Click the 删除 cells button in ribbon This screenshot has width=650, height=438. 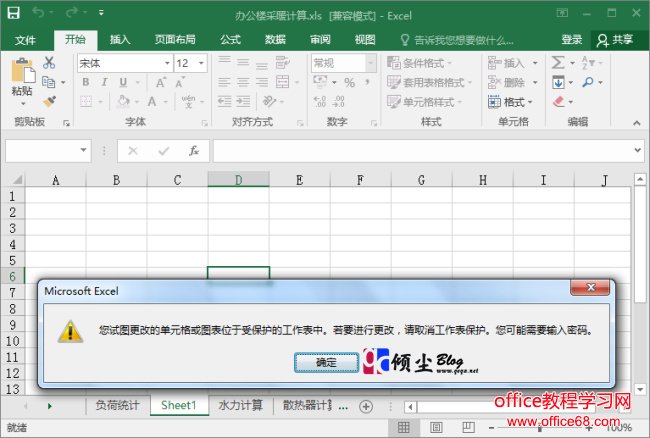pos(507,82)
